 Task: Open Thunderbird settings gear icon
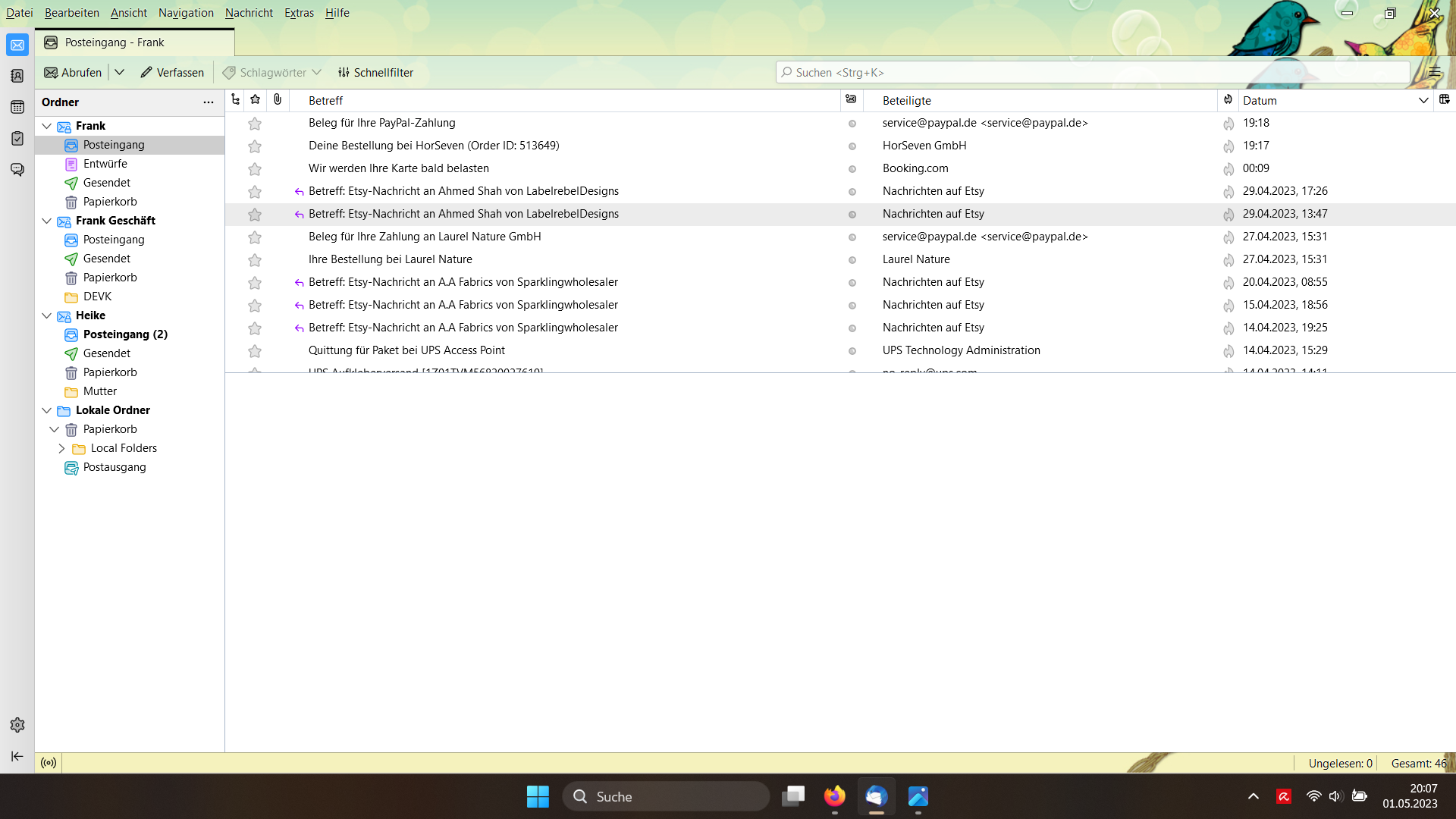pos(17,725)
